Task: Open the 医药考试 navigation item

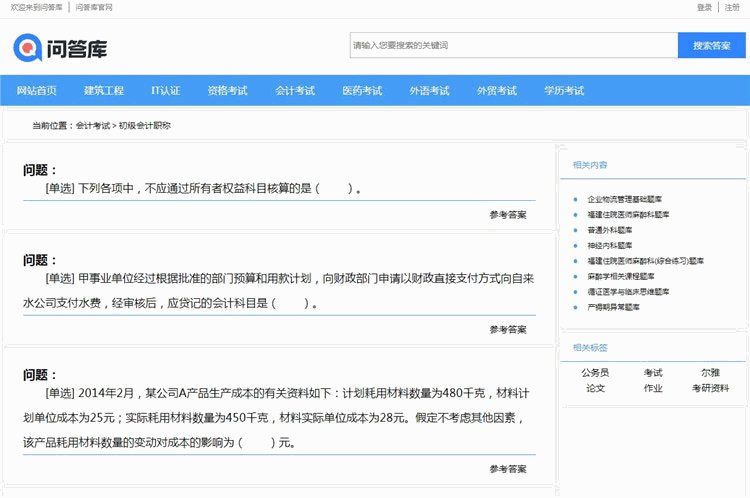Action: pos(362,90)
